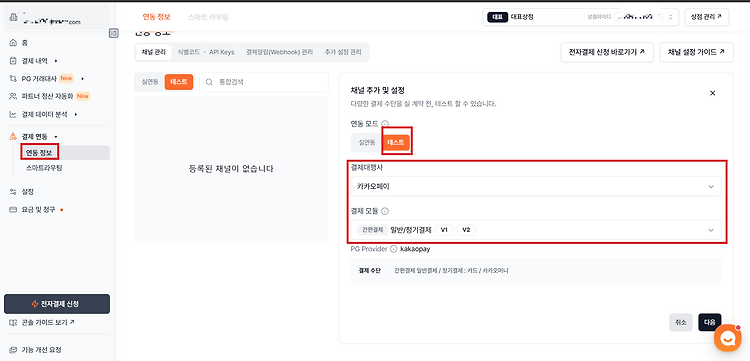750x361 pixels.
Task: Open the 스마트 라우팅 top tab
Action: 209,17
